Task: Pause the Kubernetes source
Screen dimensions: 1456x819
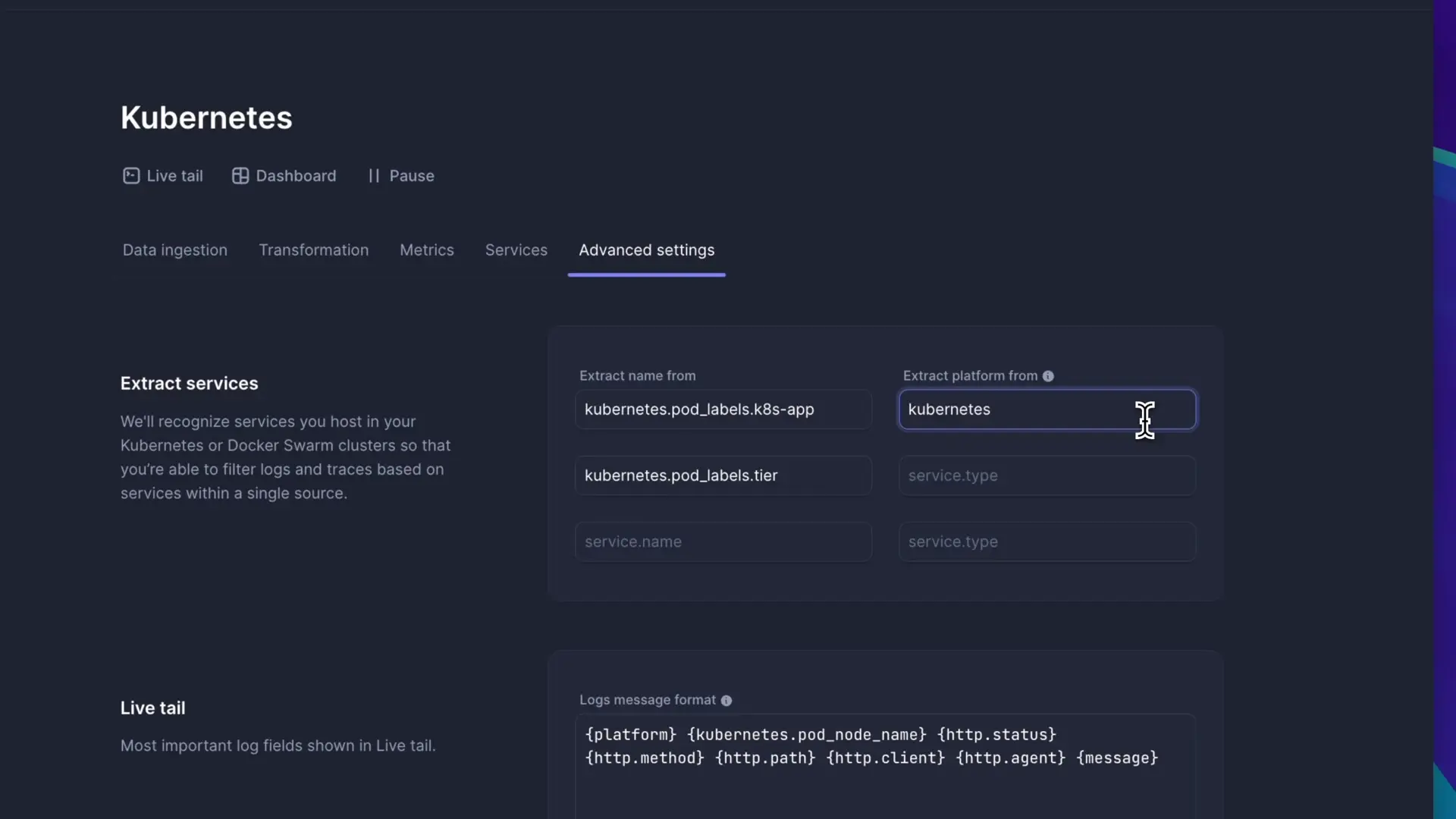Action: click(401, 176)
